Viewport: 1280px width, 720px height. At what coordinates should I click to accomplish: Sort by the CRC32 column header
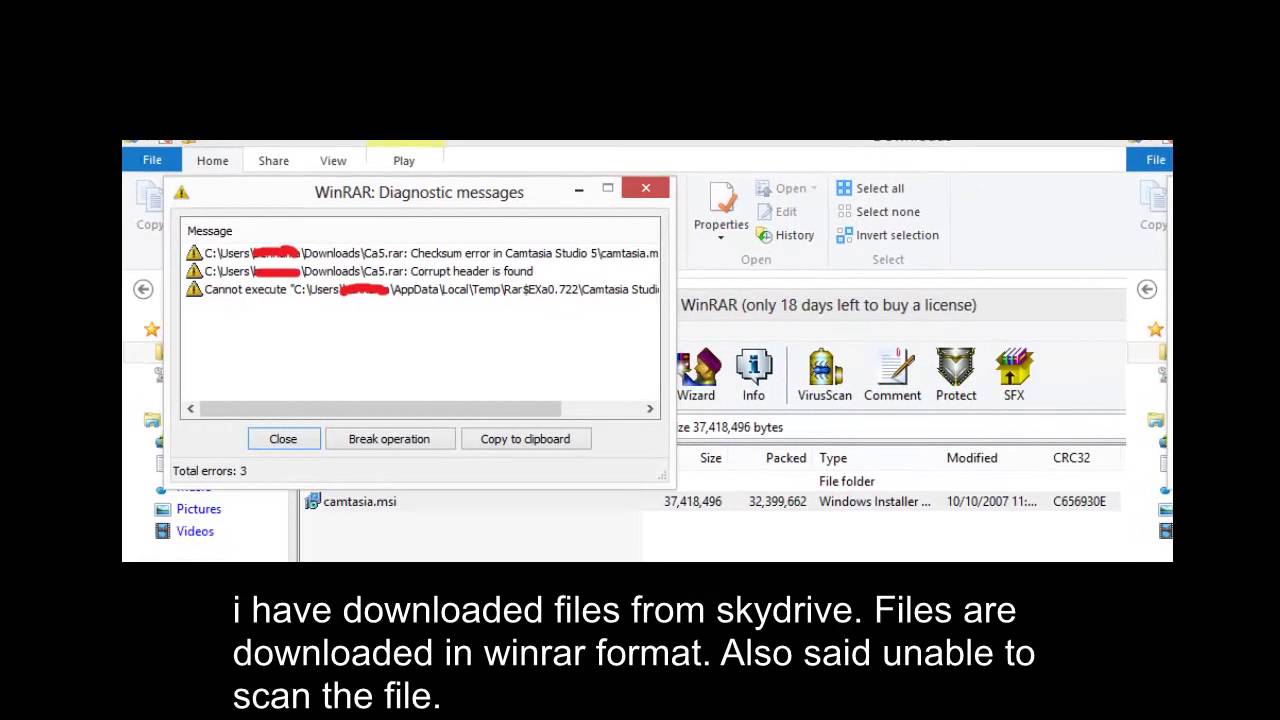(x=1071, y=458)
